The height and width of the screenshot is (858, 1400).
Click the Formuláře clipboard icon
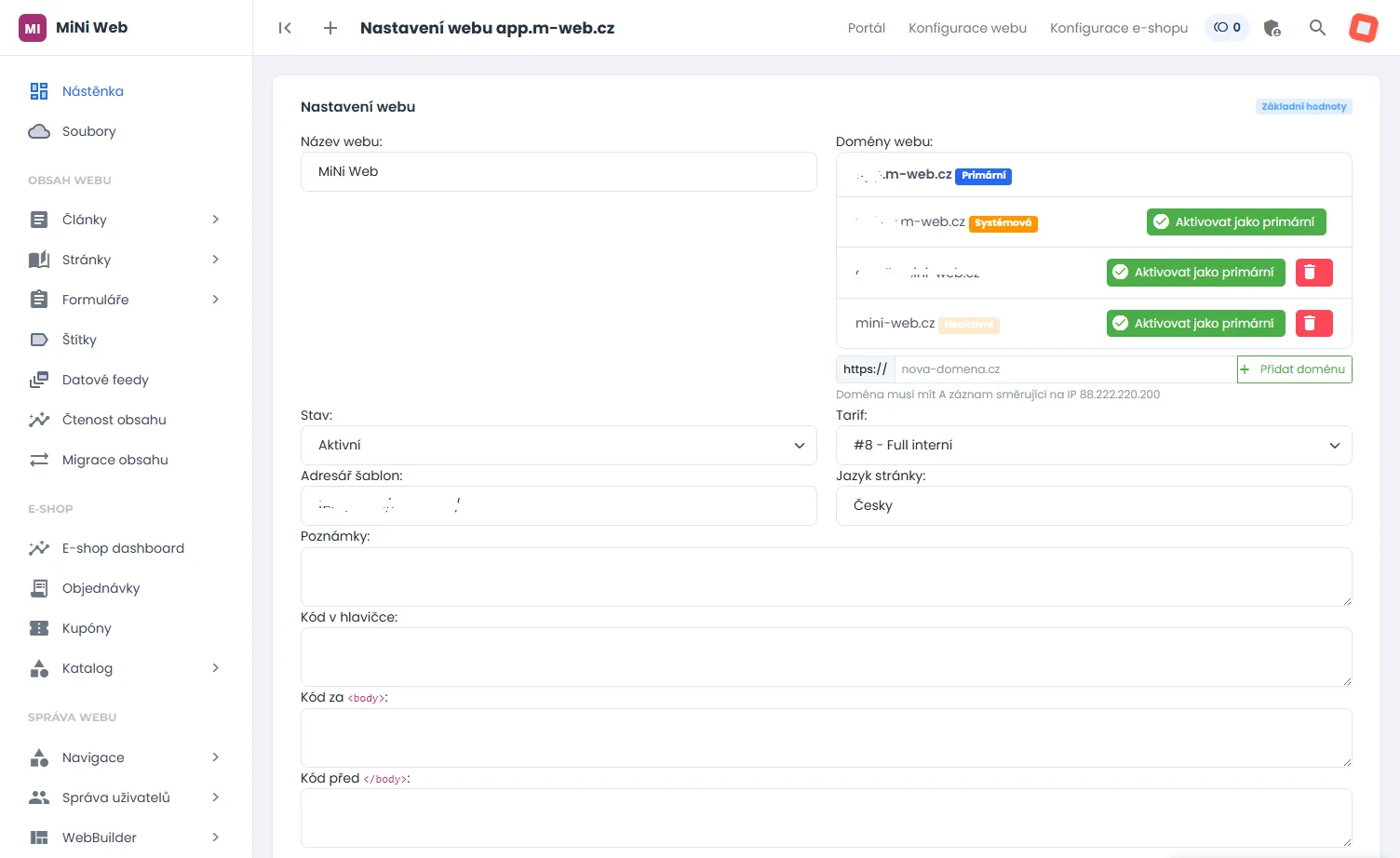(39, 300)
